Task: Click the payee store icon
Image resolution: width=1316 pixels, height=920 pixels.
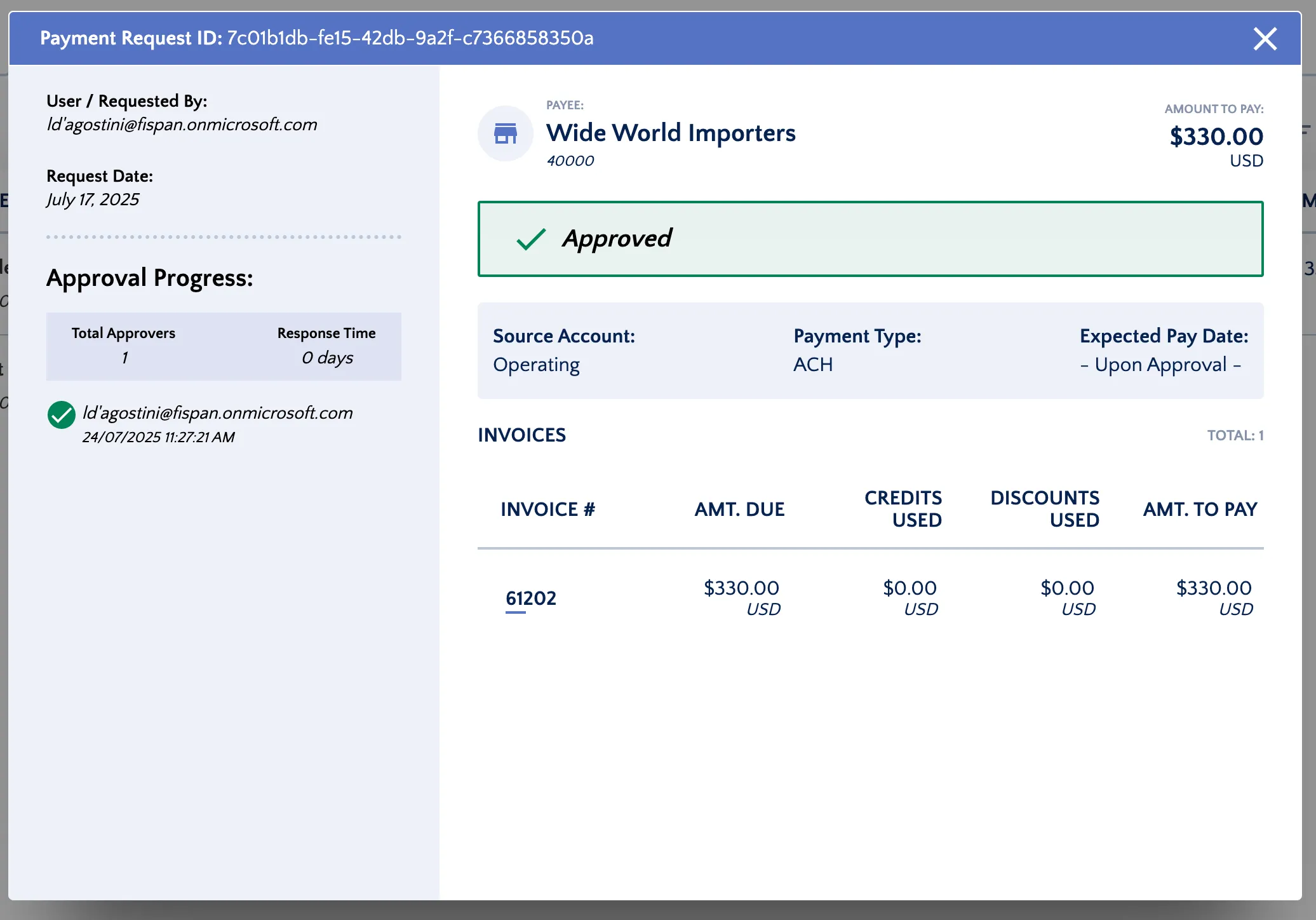Action: pyautogui.click(x=506, y=133)
